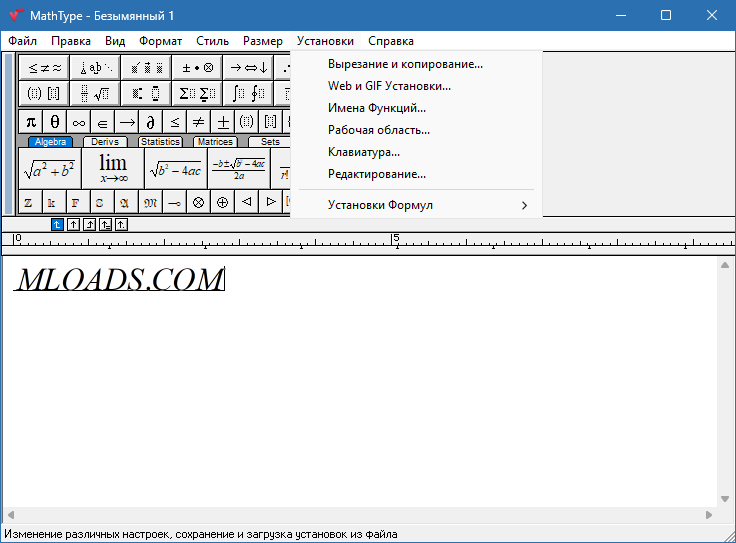Open the fraction and radical templates palette

95,93
